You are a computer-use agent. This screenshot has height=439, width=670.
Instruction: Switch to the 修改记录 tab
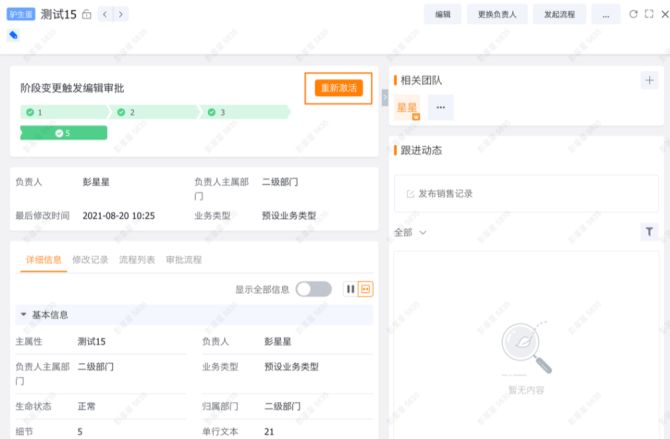[x=90, y=259]
